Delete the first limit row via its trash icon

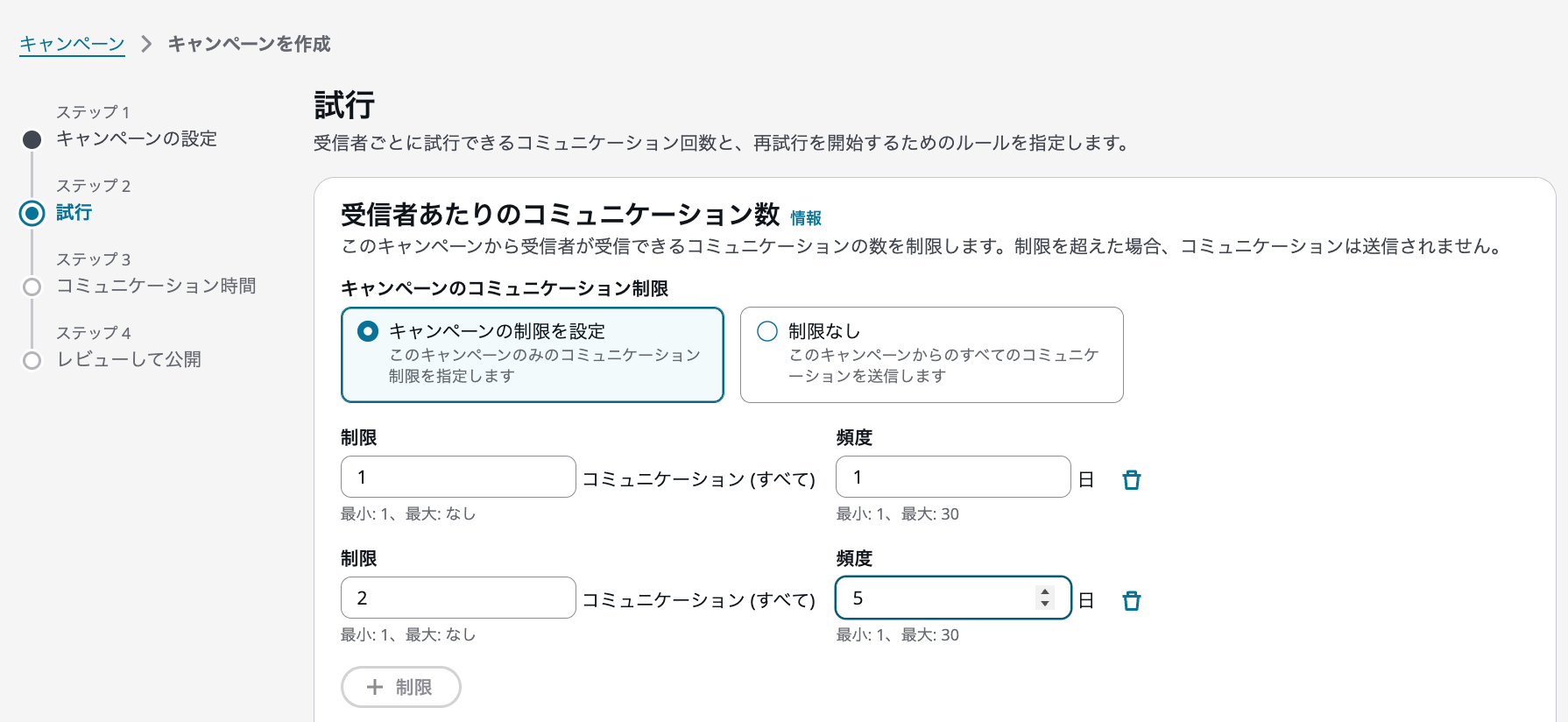coord(1132,479)
